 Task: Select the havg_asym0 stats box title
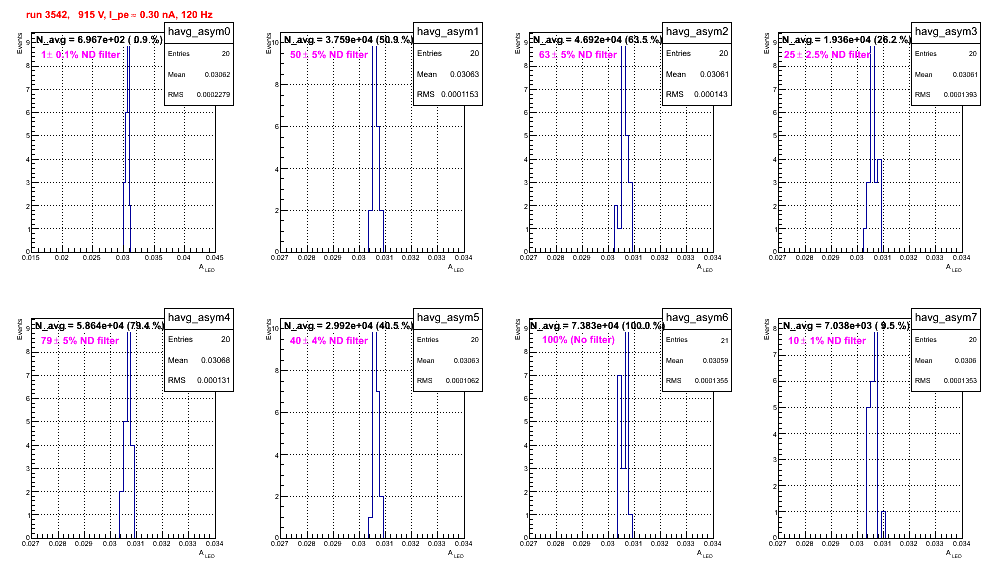coord(199,31)
